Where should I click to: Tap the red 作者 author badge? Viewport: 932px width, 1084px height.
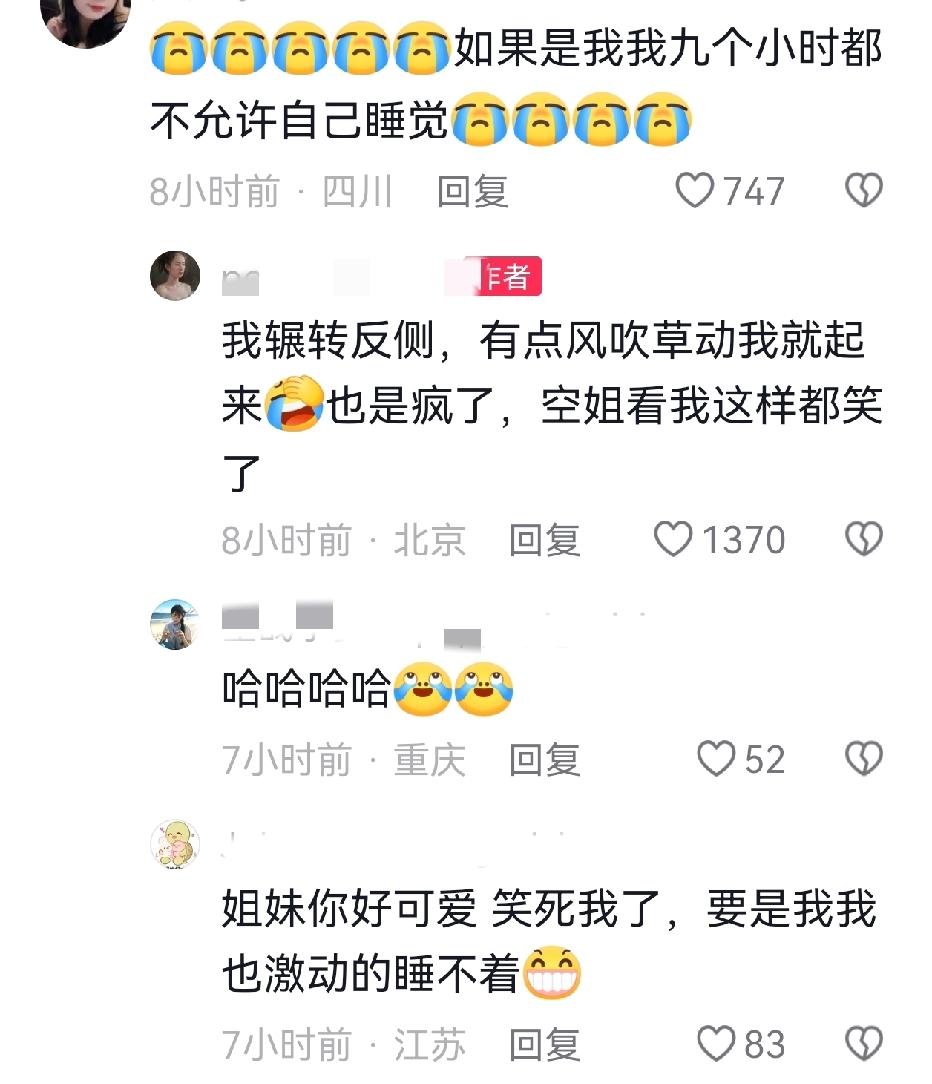click(x=509, y=276)
